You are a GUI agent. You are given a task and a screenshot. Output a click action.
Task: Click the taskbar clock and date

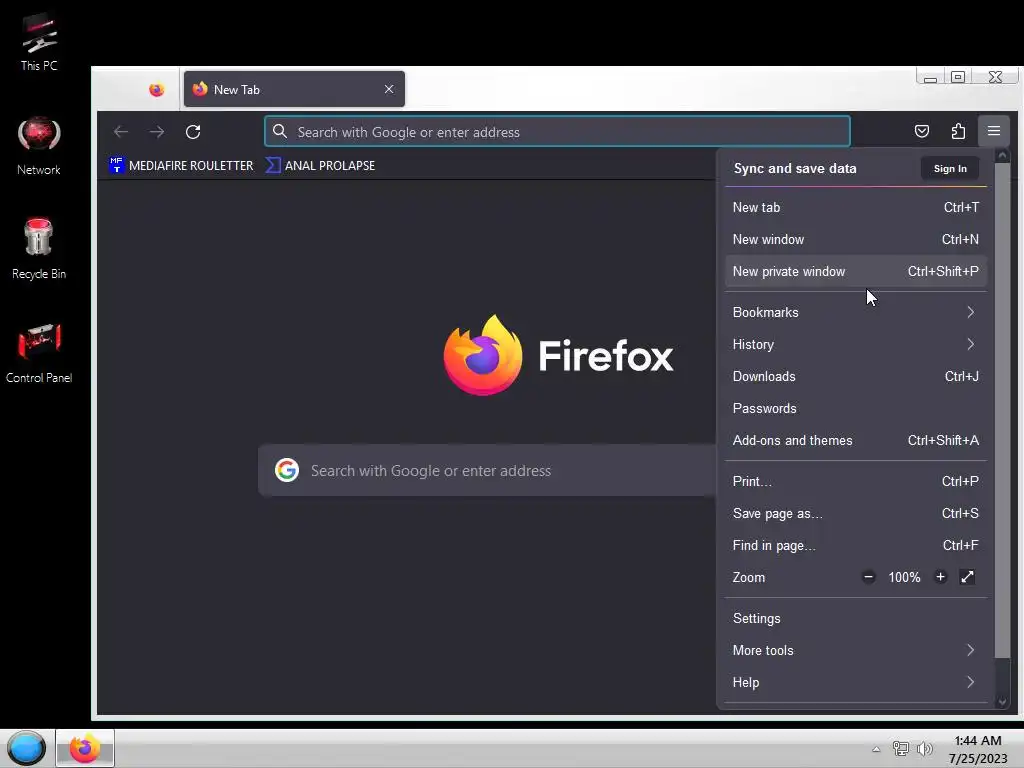[x=978, y=749]
